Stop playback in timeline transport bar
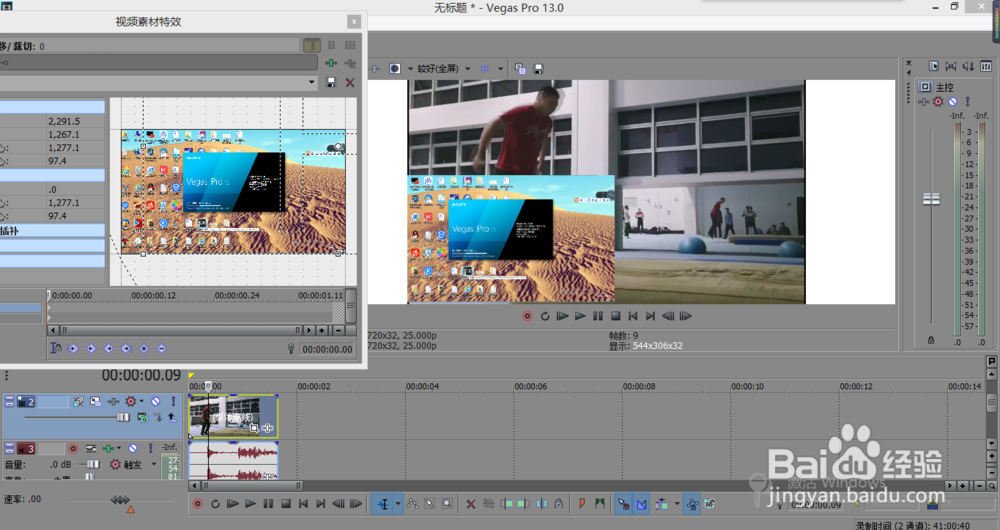Image resolution: width=1000 pixels, height=530 pixels. pos(286,504)
